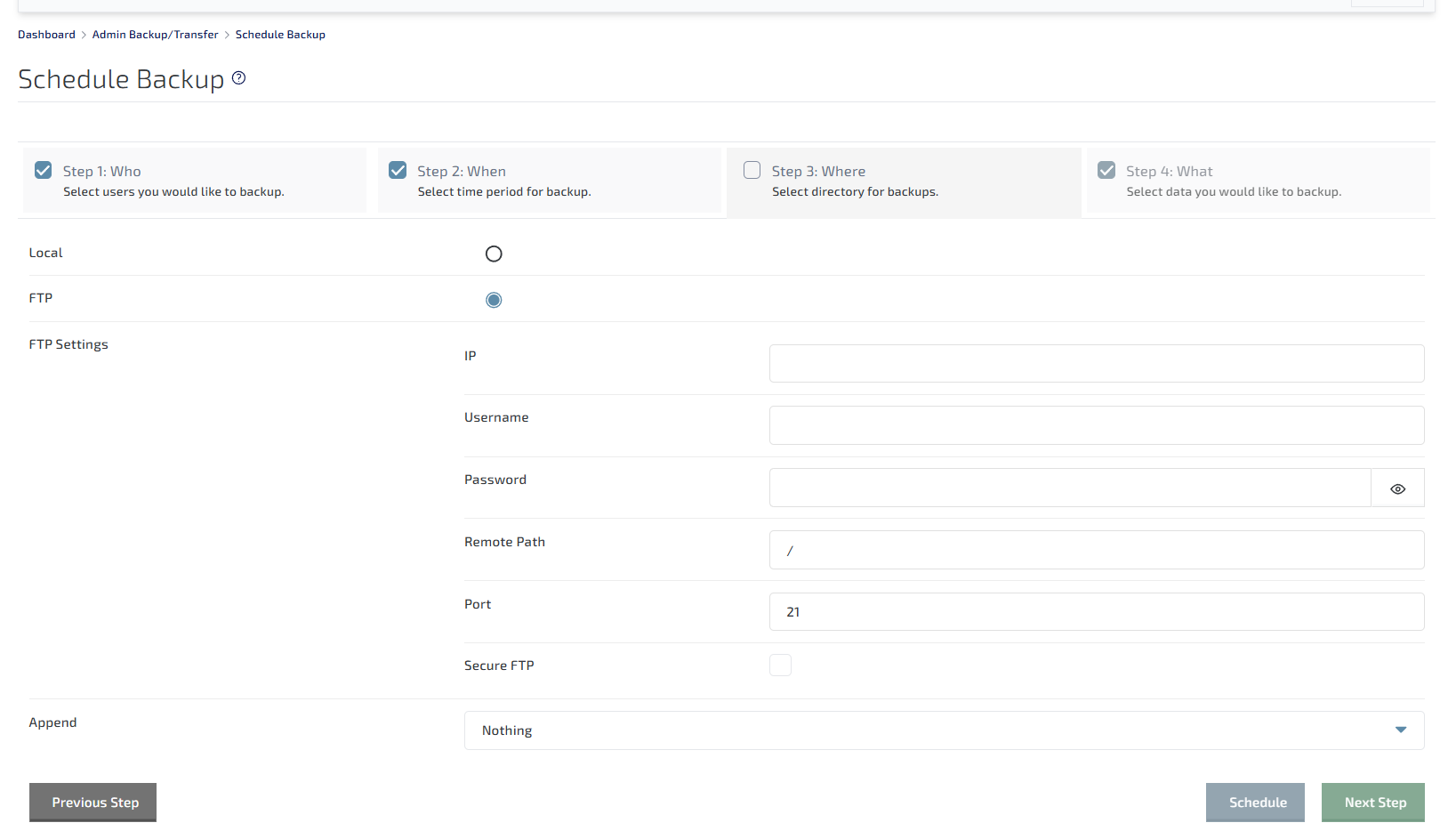Show password with the eye icon
1456x831 pixels.
coord(1397,488)
